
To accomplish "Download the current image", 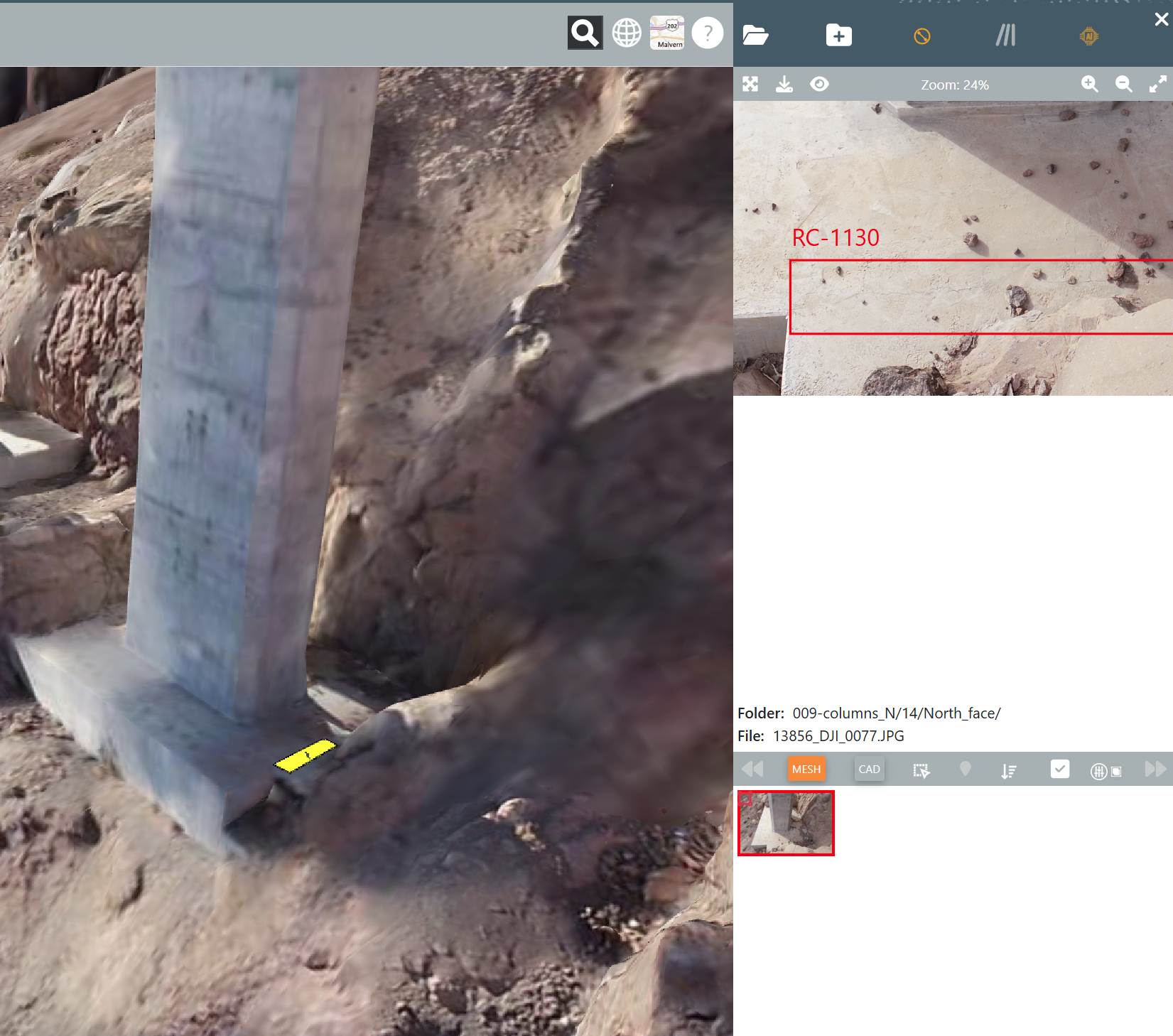I will pyautogui.click(x=784, y=85).
